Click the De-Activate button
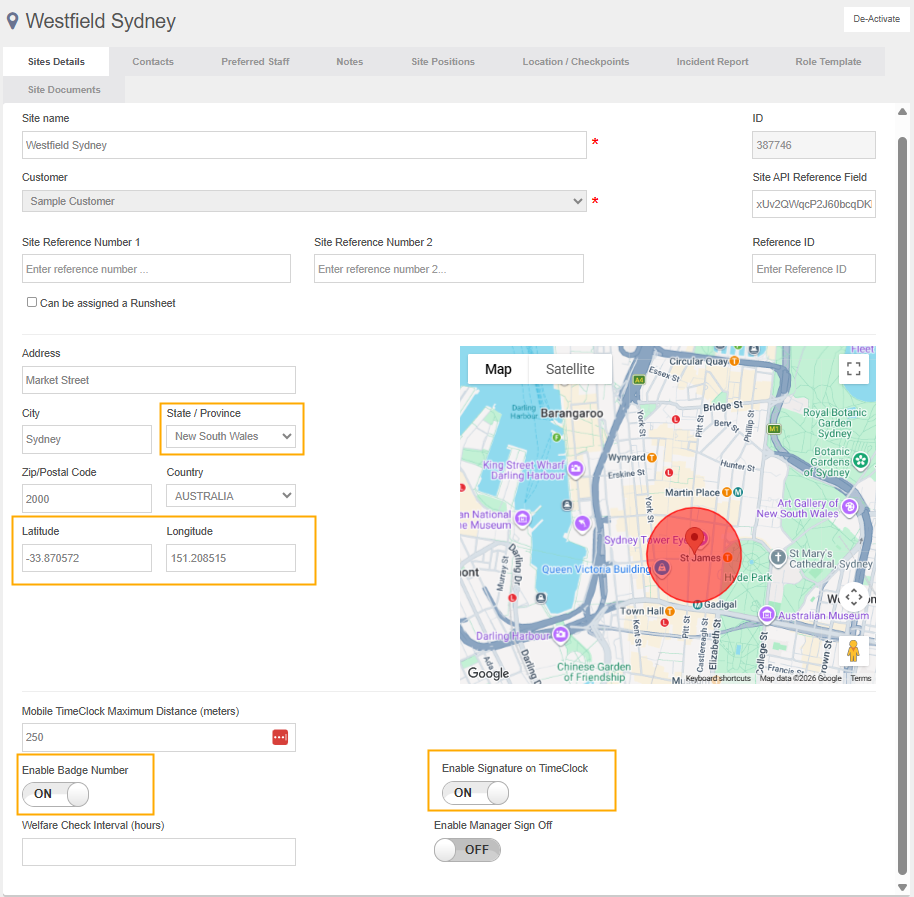Viewport: 914px width, 897px height. point(876,19)
